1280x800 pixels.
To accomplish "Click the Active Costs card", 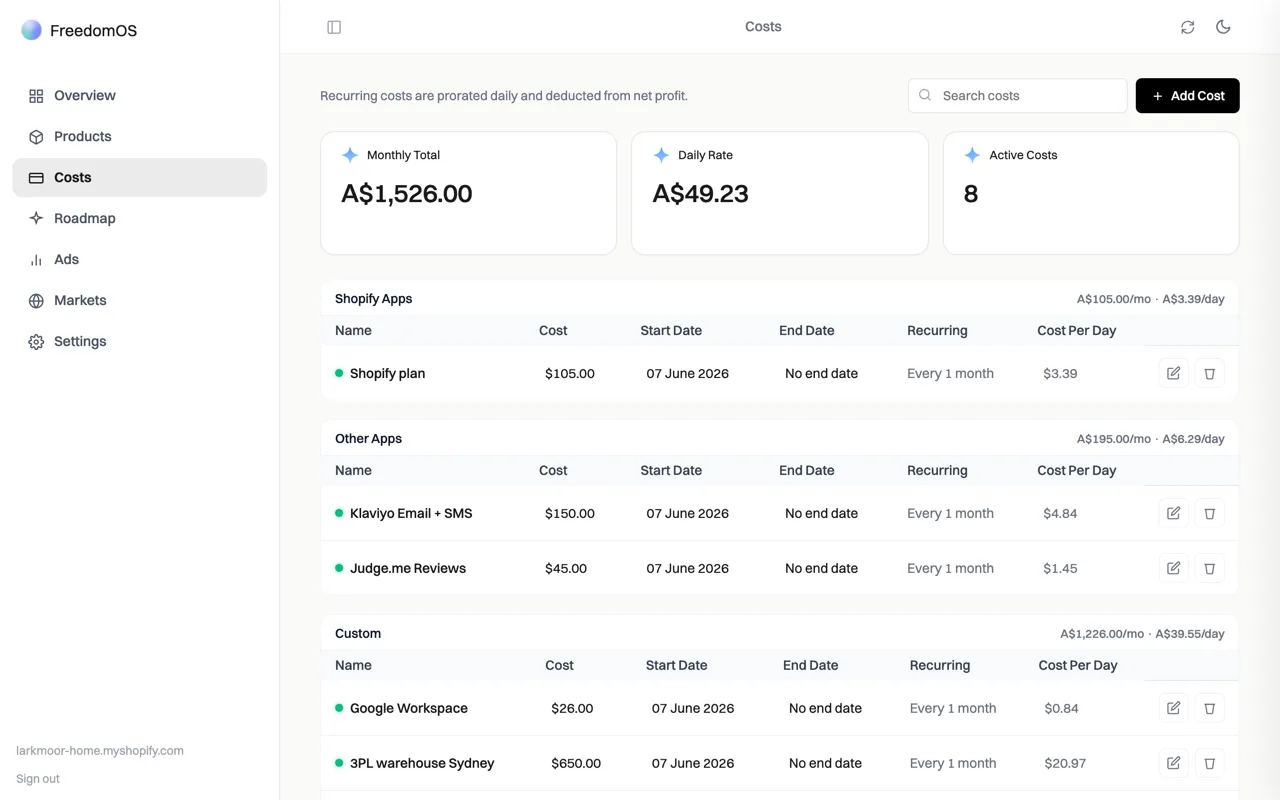I will point(1091,193).
